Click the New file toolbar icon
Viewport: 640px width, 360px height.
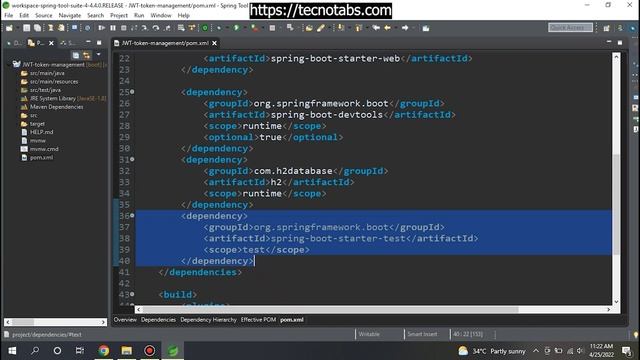pos(9,28)
